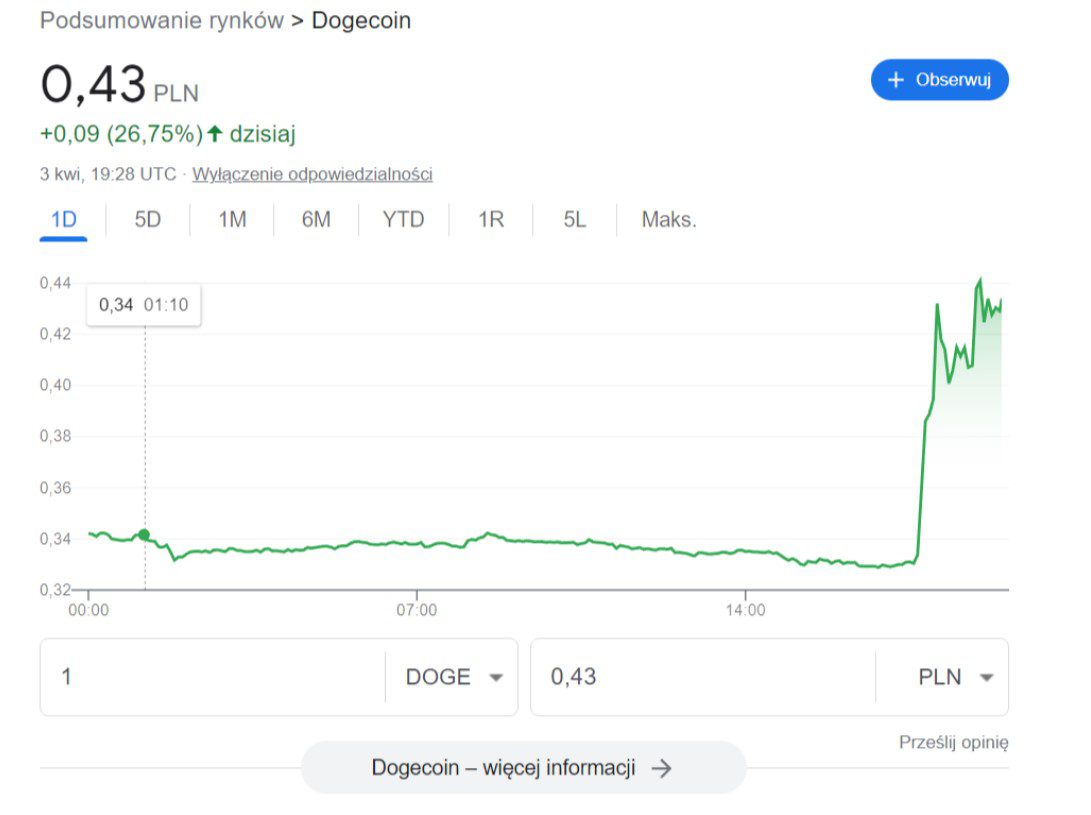Screen dimensions: 1091x815
Task: Click the Obserwuj follow button
Action: 939,80
